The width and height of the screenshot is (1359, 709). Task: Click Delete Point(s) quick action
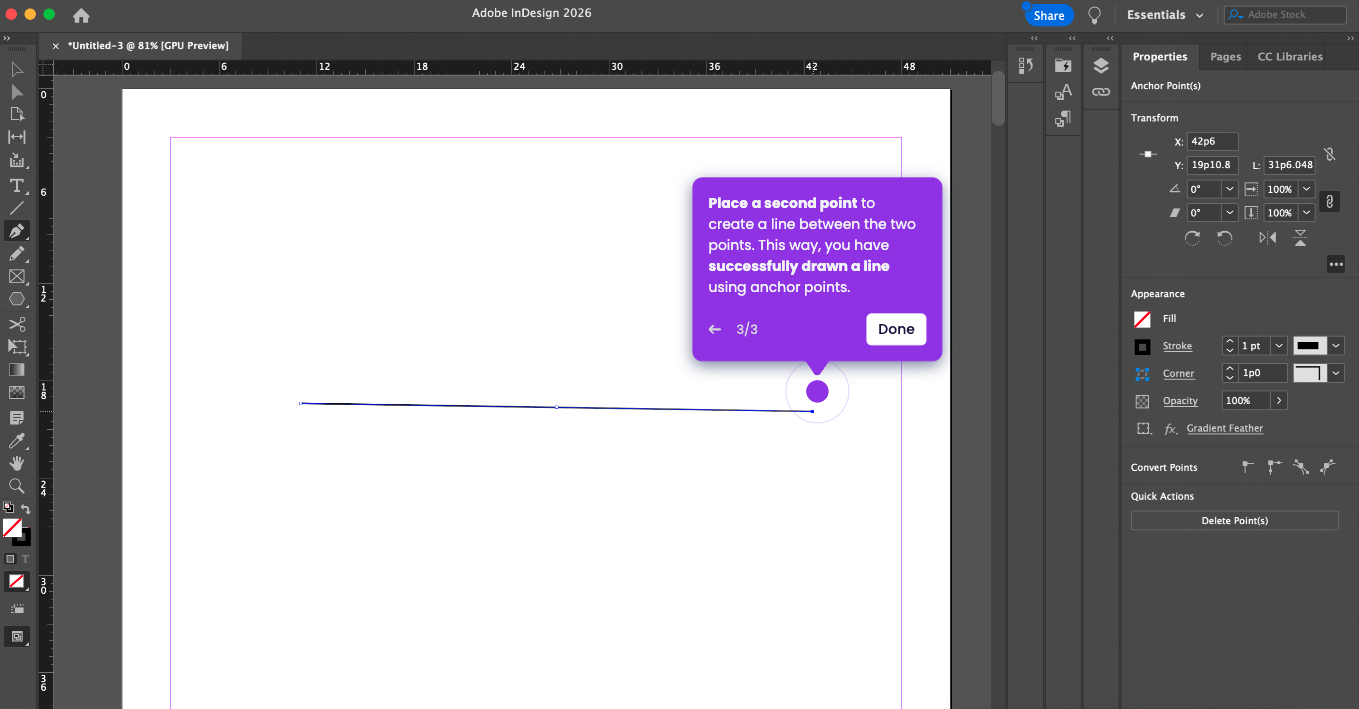(x=1234, y=520)
